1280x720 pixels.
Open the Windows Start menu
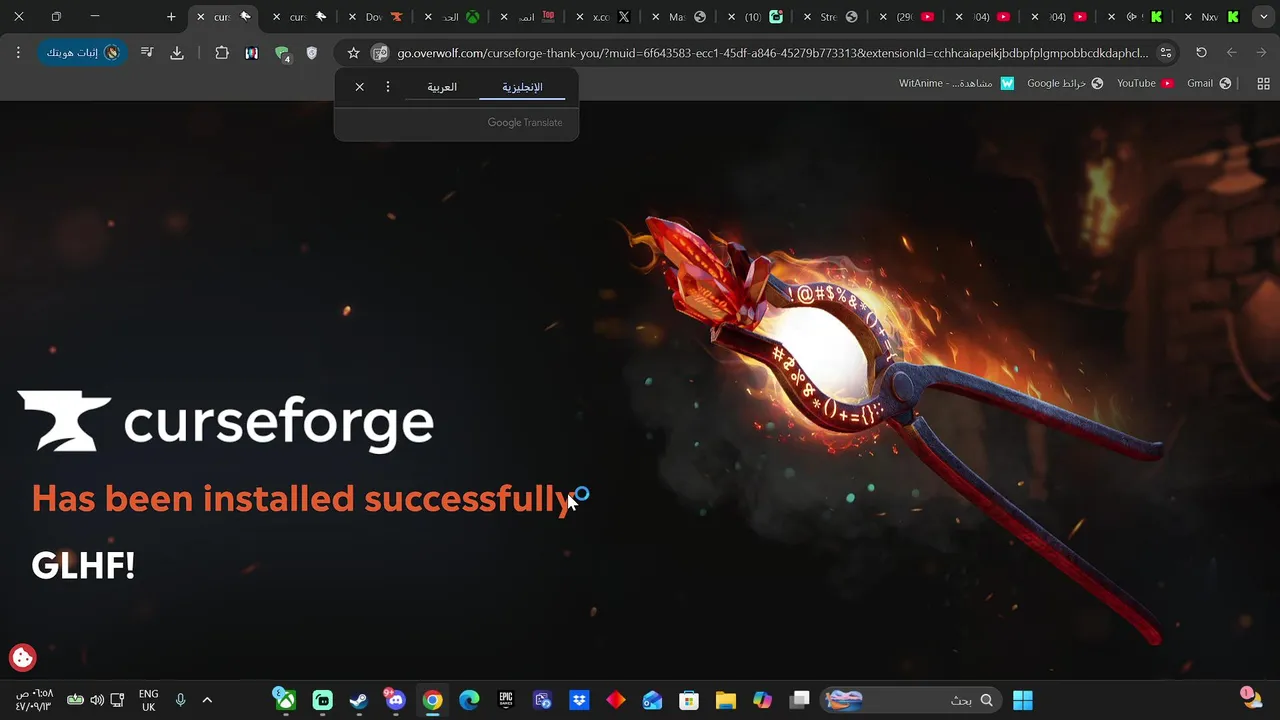point(1023,700)
